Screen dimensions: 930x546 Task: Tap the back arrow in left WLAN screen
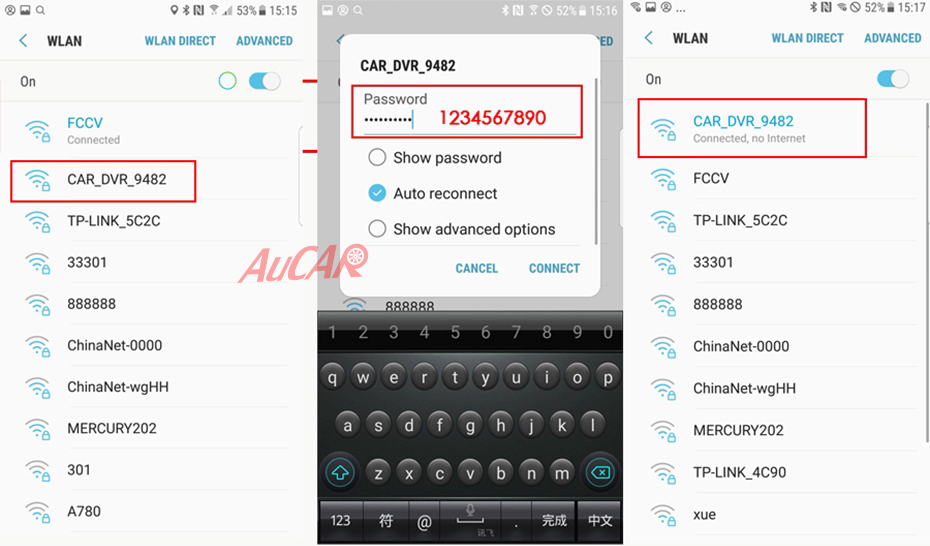tap(23, 40)
